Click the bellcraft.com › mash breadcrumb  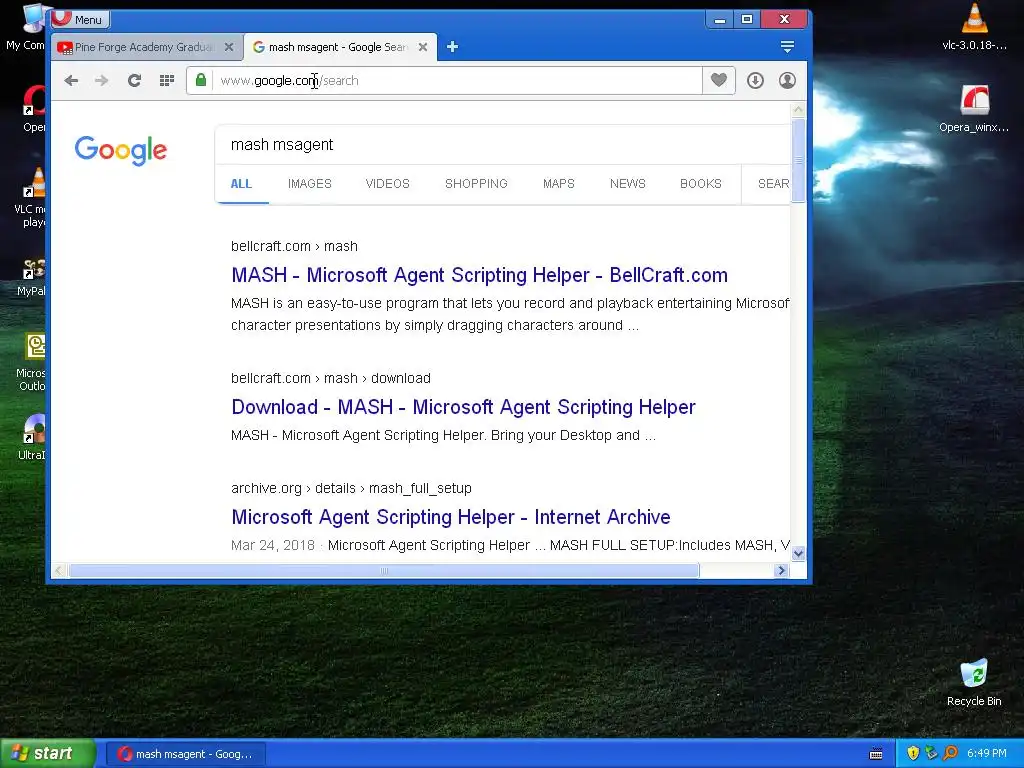click(294, 246)
